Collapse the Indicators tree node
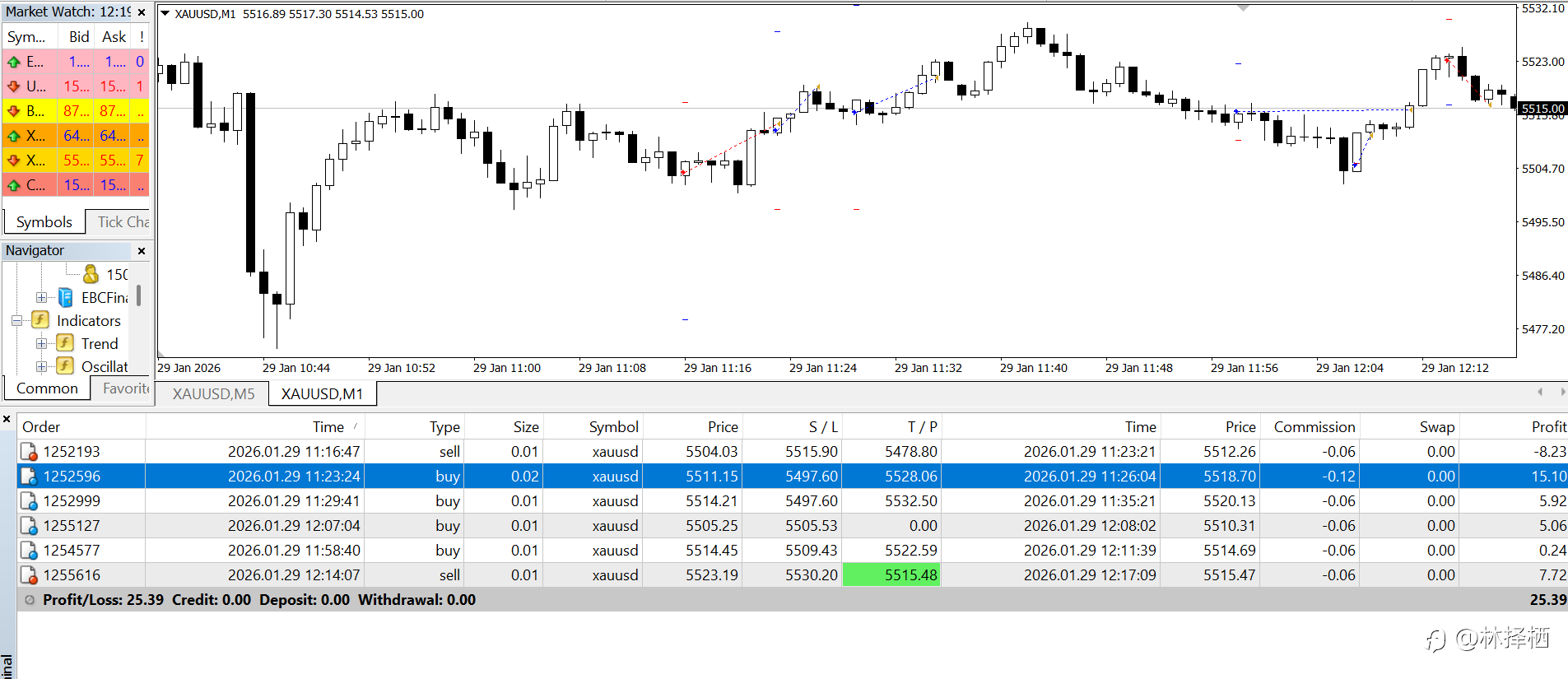The image size is (1568, 679). (16, 320)
